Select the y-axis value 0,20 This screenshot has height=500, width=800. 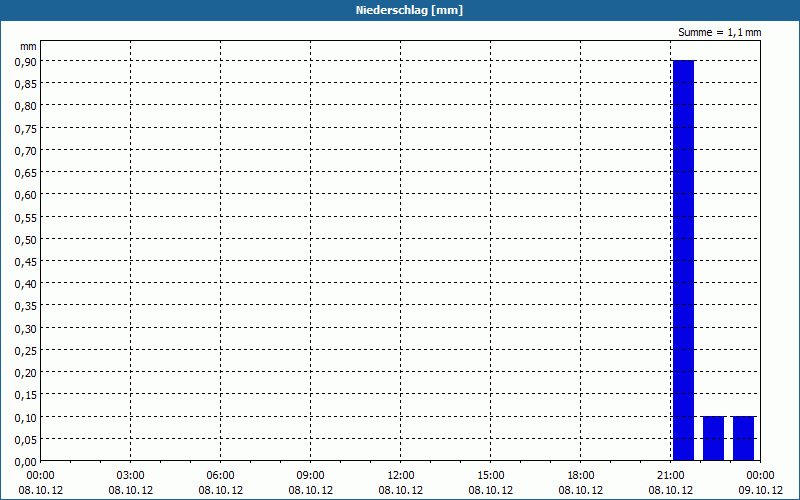pos(26,372)
